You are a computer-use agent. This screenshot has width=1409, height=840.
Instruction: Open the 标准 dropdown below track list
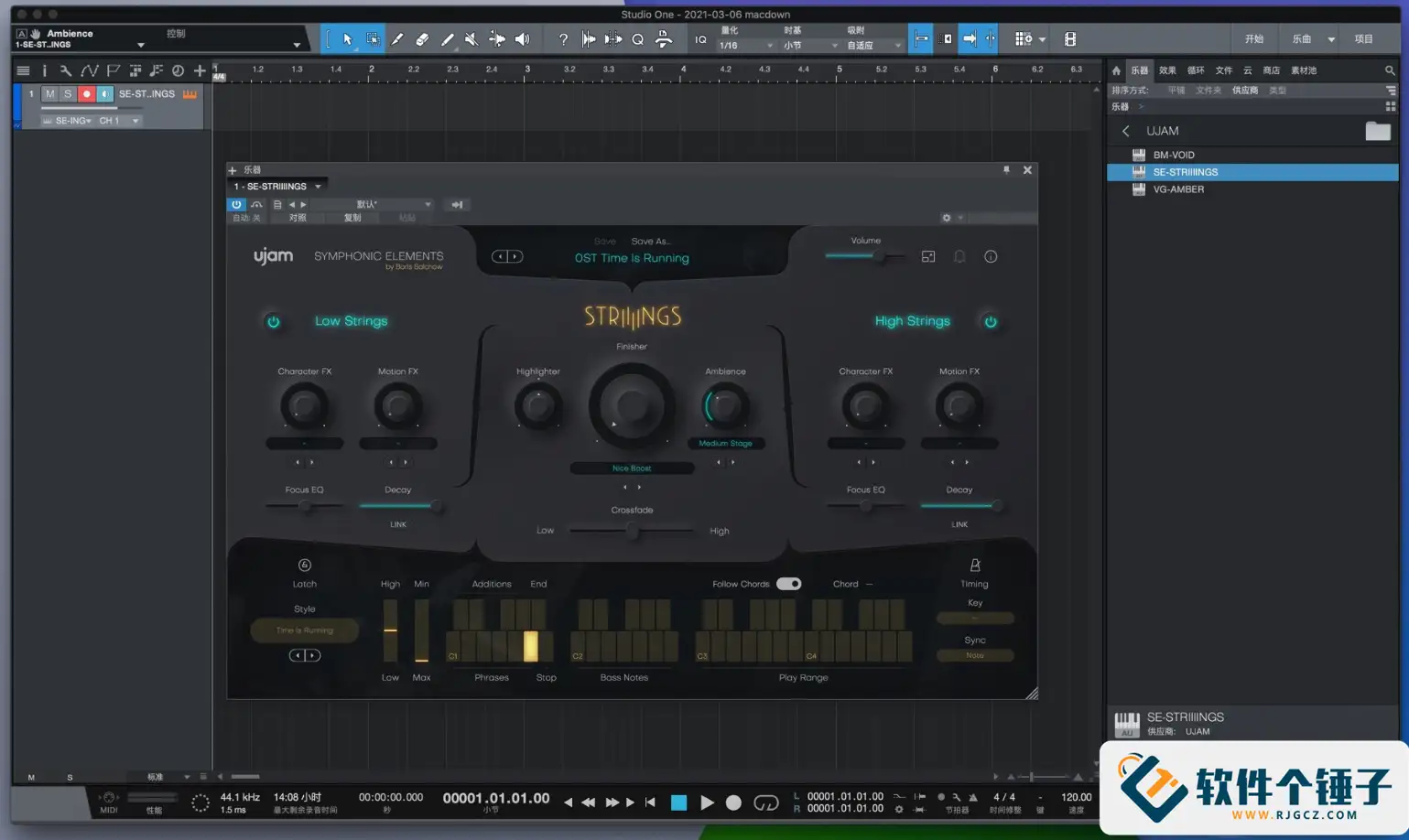tap(168, 777)
